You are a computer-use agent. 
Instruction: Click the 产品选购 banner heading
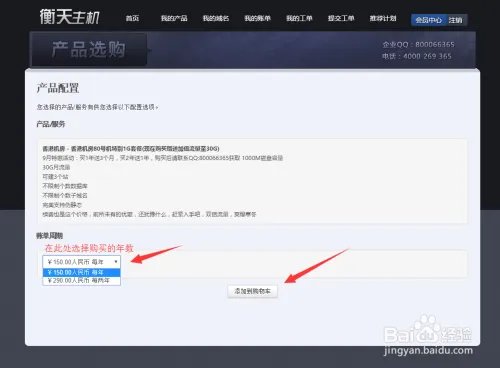89,49
